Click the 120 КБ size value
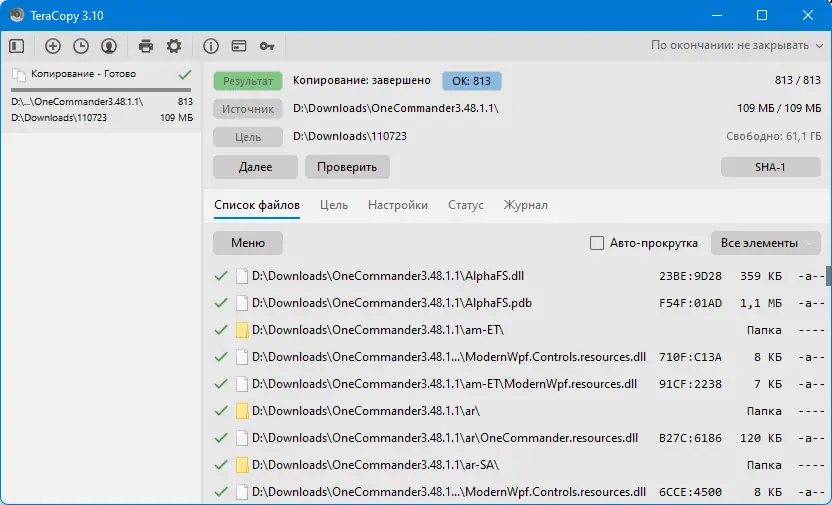 click(761, 439)
